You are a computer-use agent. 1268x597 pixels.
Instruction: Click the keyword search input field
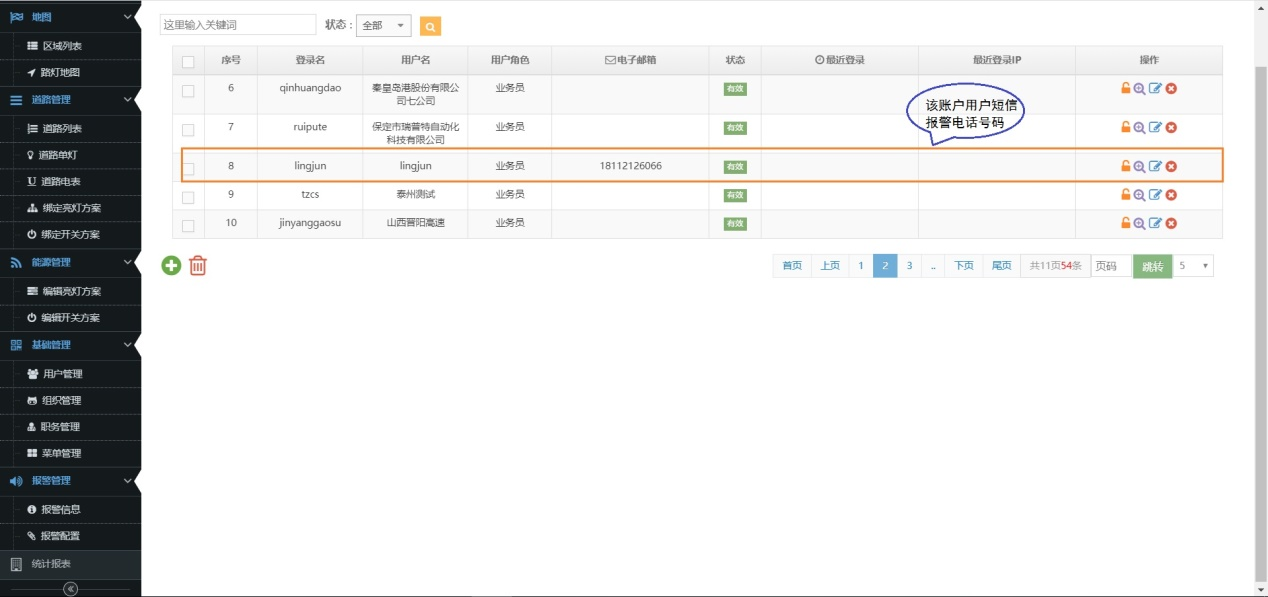pos(238,25)
